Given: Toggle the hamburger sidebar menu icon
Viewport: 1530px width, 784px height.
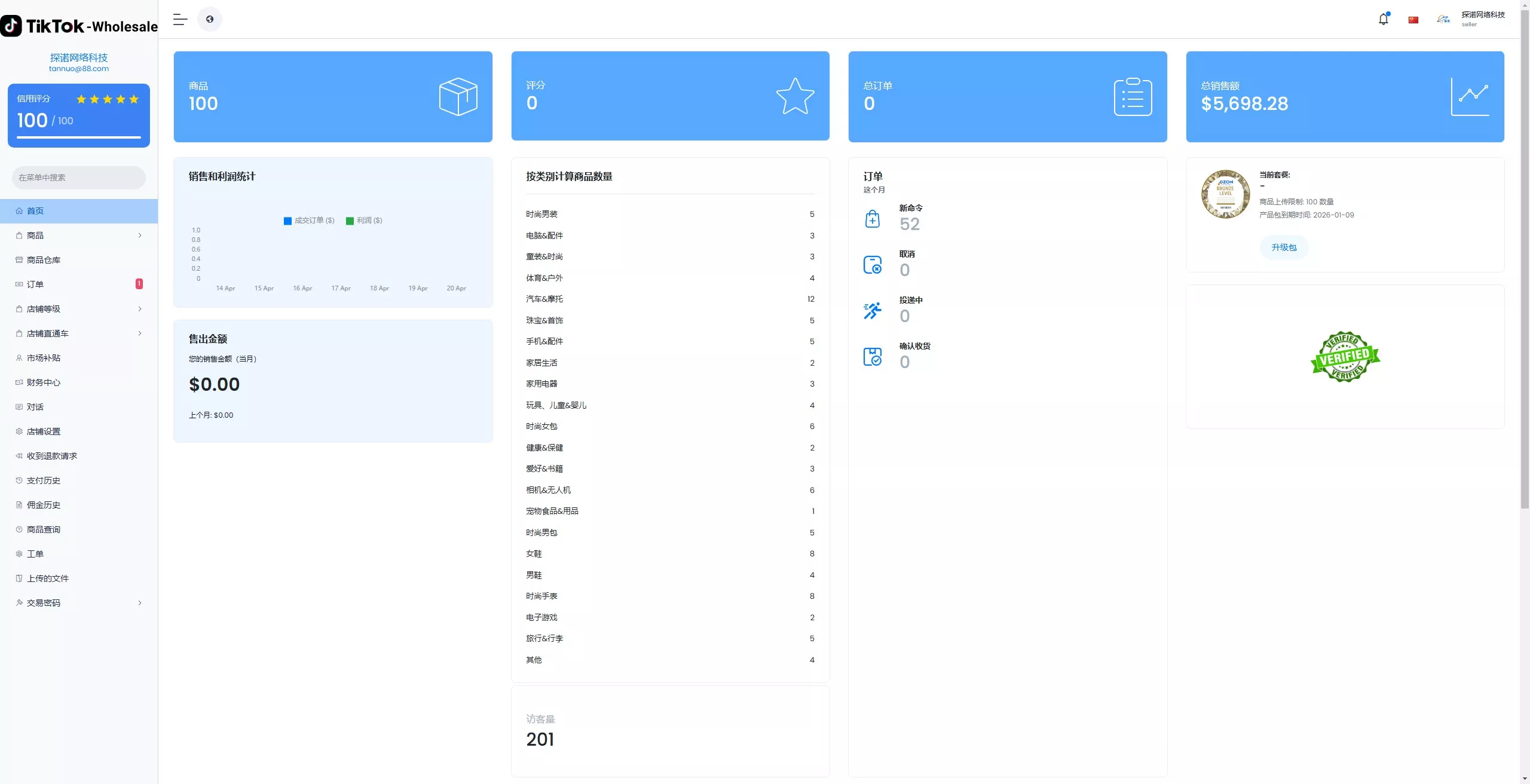Looking at the screenshot, I should click(180, 19).
